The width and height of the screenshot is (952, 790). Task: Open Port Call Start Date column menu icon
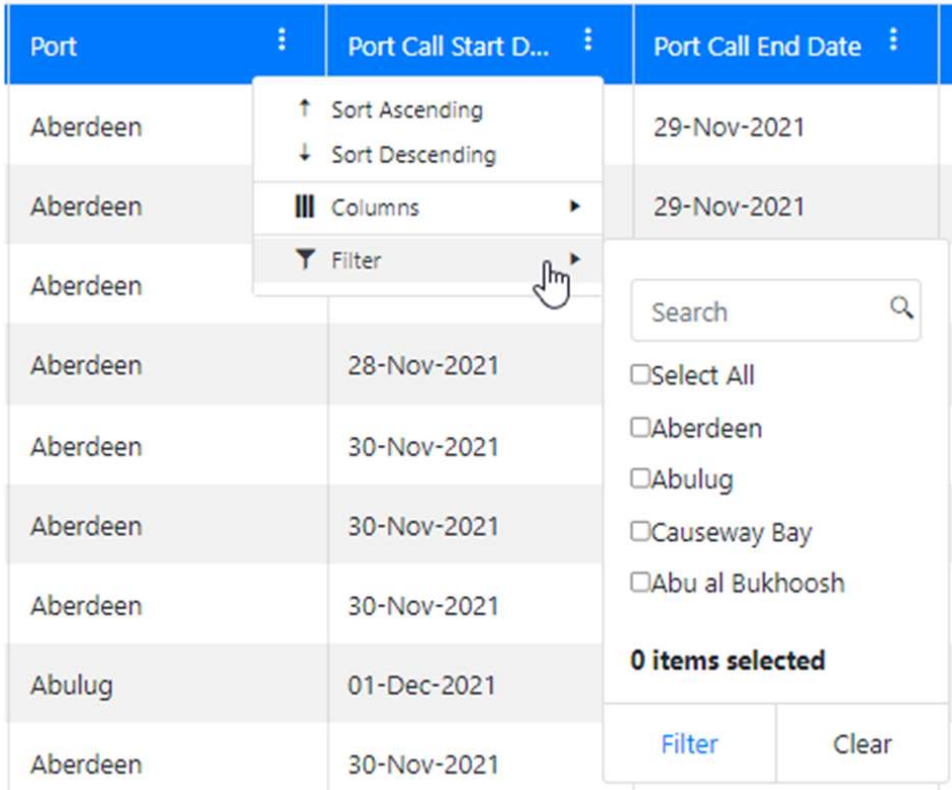point(588,40)
